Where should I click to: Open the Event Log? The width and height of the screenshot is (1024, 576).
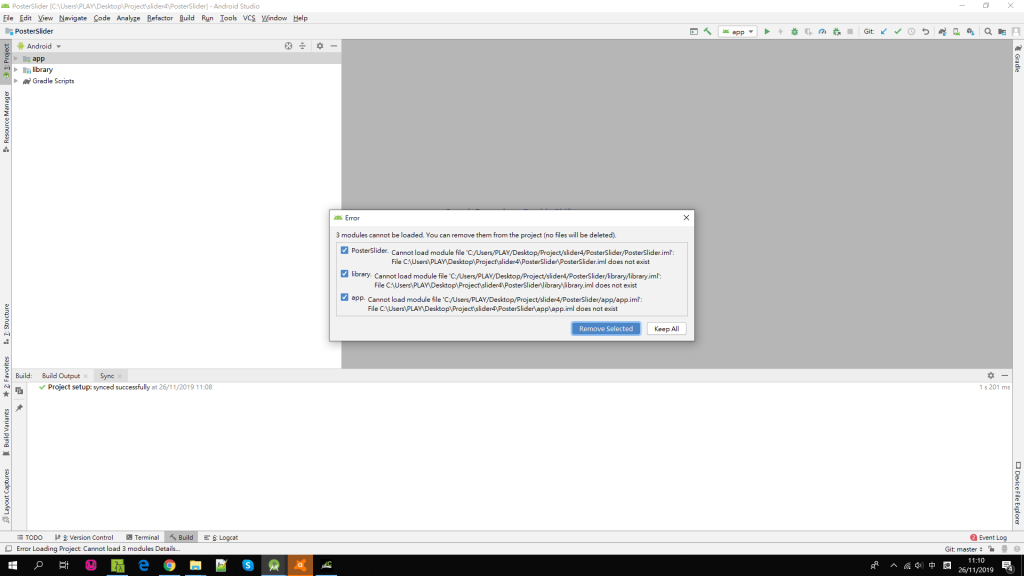[x=988, y=537]
